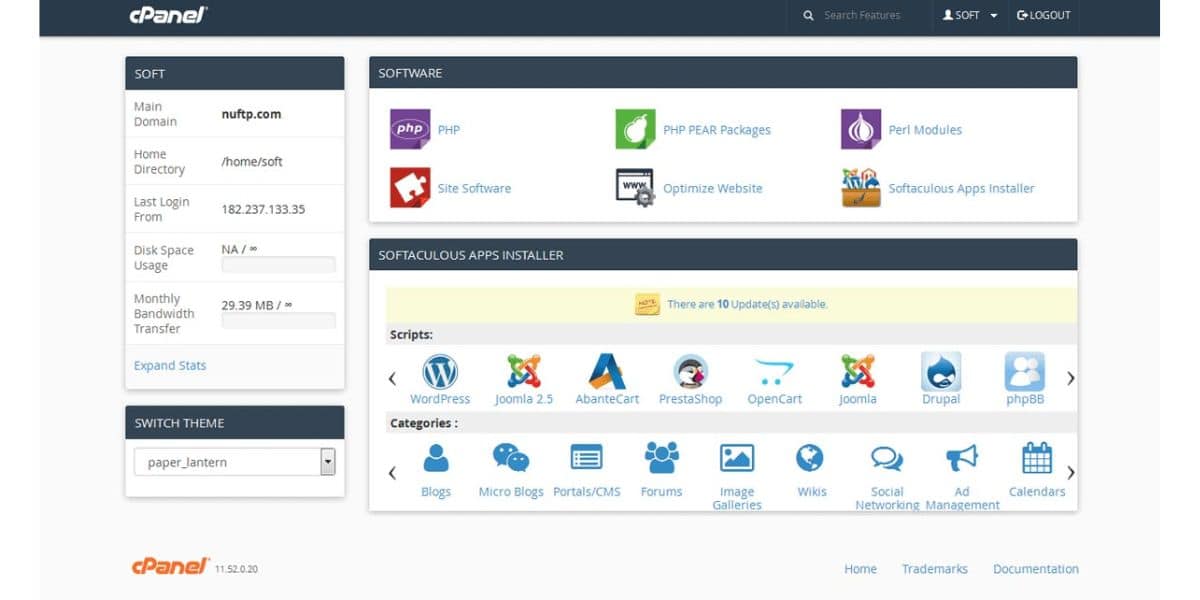Image resolution: width=1200 pixels, height=600 pixels.
Task: Open the Site Software puzzle icon
Action: click(x=410, y=188)
